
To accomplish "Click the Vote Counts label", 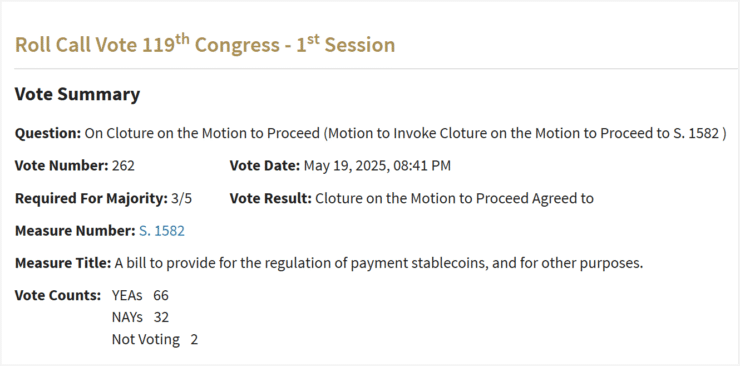I will tap(58, 295).
